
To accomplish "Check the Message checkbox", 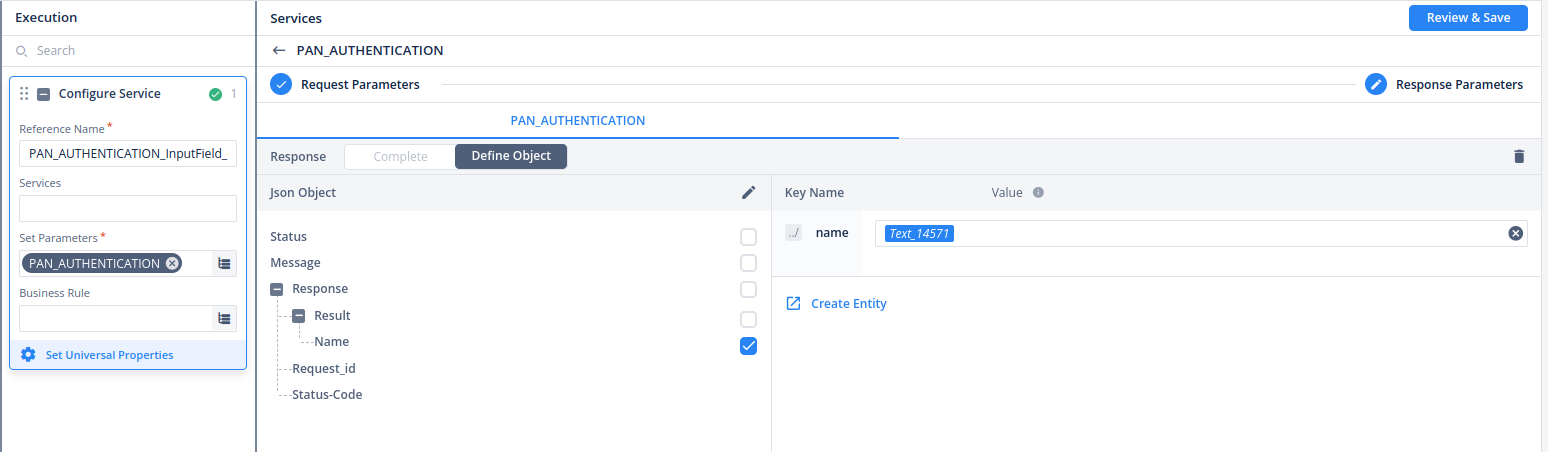I will pos(748,263).
